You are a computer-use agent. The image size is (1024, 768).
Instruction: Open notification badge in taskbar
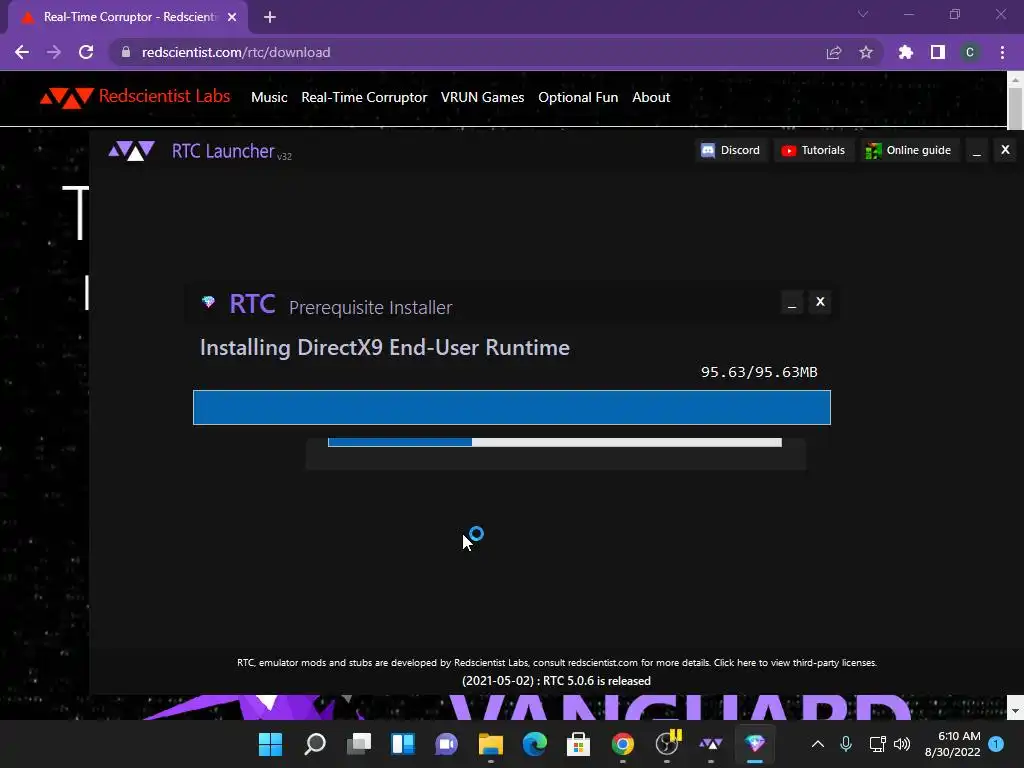click(996, 744)
